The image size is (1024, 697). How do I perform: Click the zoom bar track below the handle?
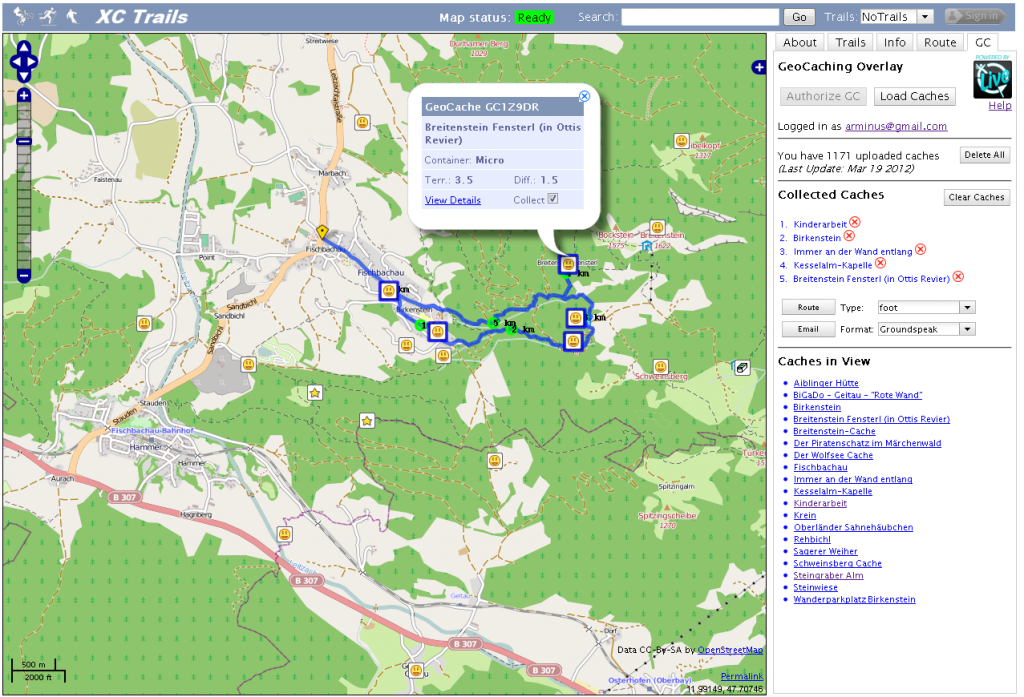pos(24,206)
